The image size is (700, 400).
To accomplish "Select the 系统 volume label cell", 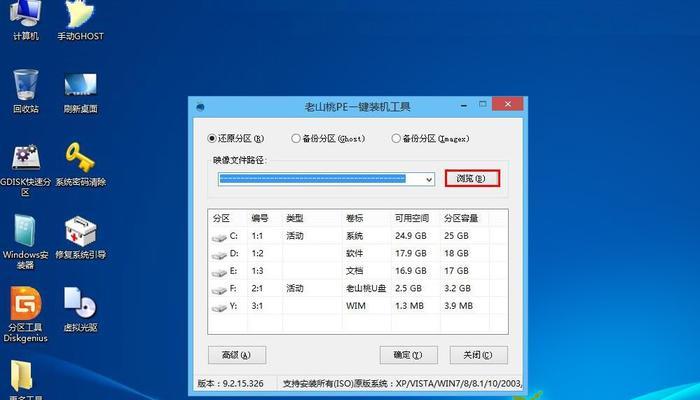I will [x=354, y=236].
